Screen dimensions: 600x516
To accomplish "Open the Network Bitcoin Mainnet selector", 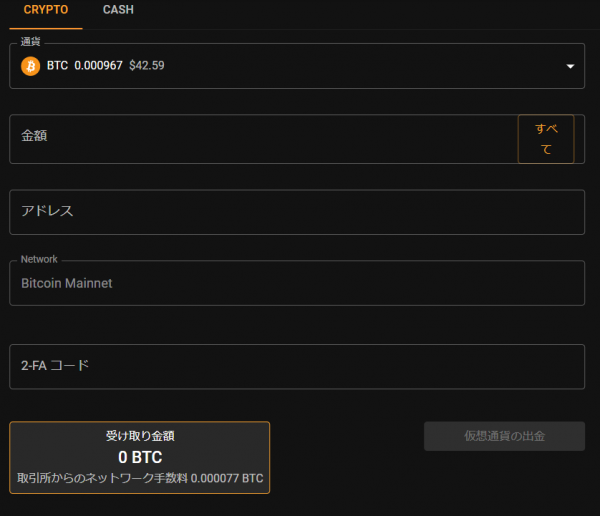I will (297, 283).
